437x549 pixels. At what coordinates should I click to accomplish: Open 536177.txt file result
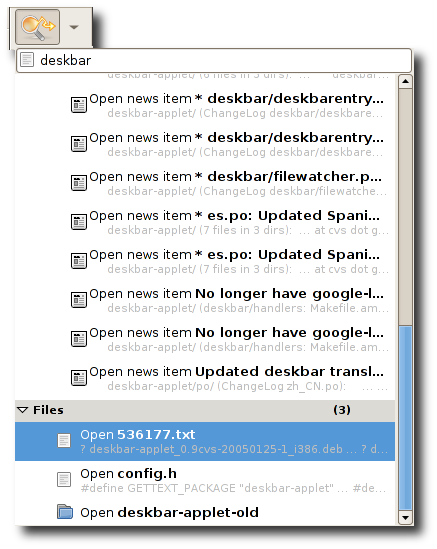tap(205, 441)
